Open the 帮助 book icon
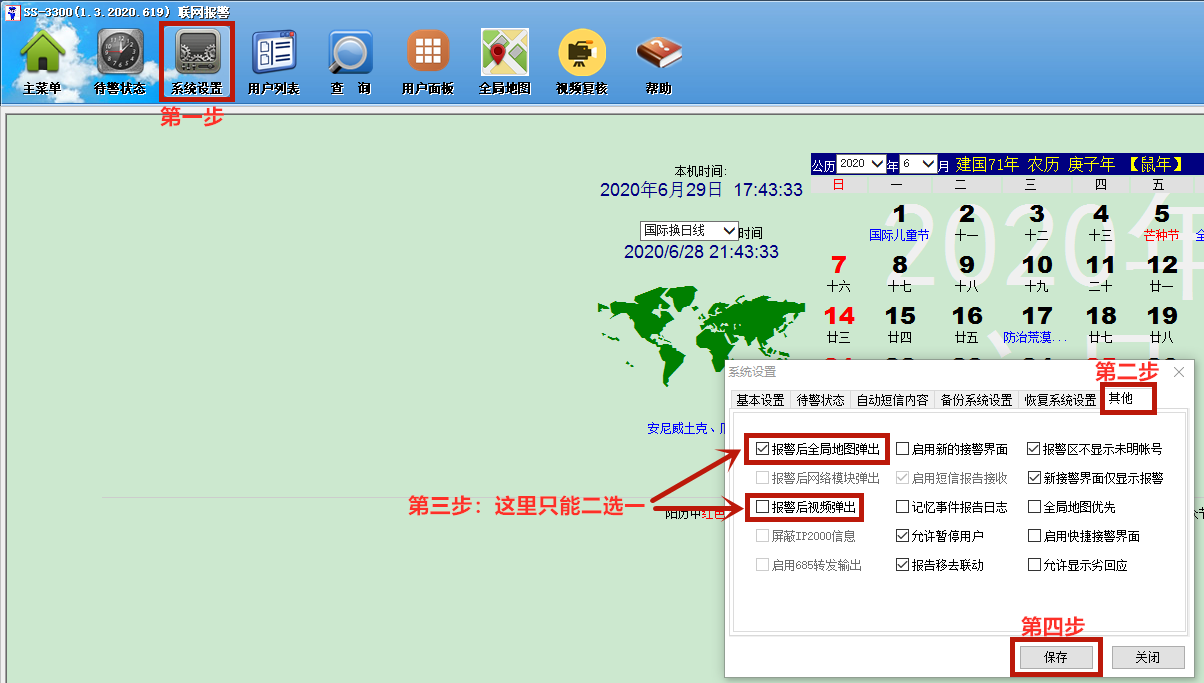 (658, 60)
